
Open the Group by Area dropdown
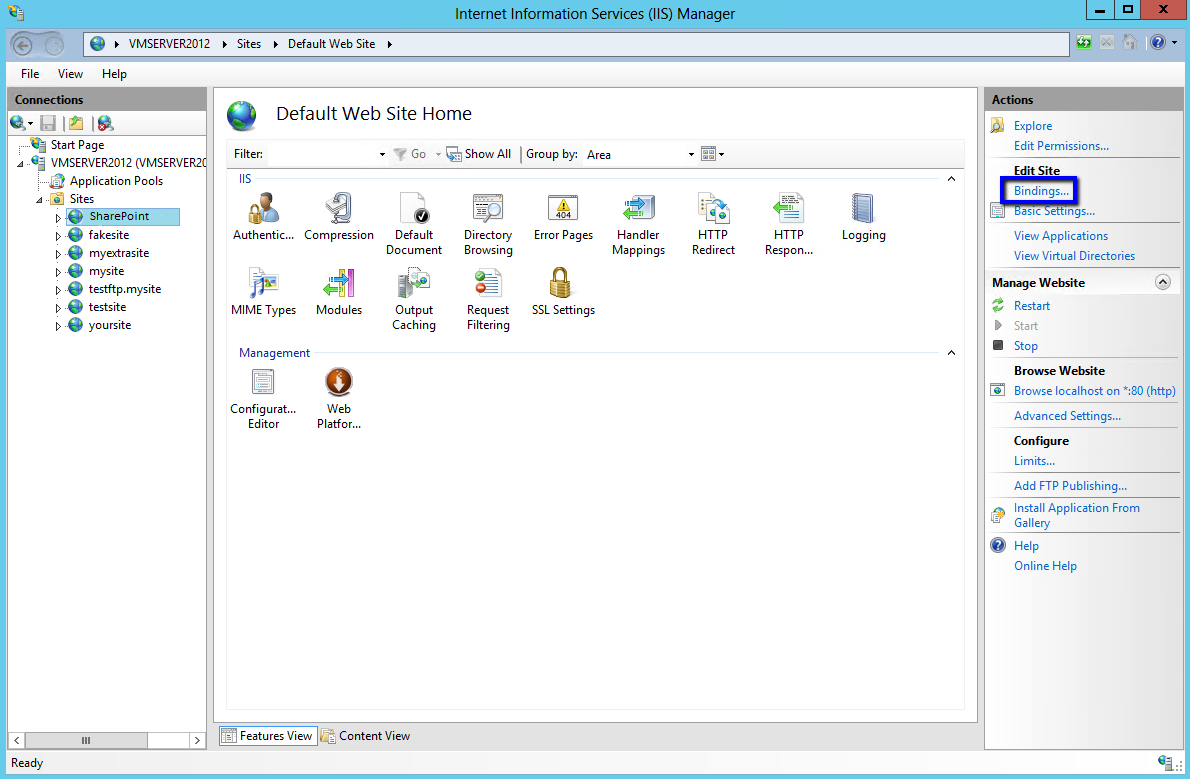coord(640,155)
